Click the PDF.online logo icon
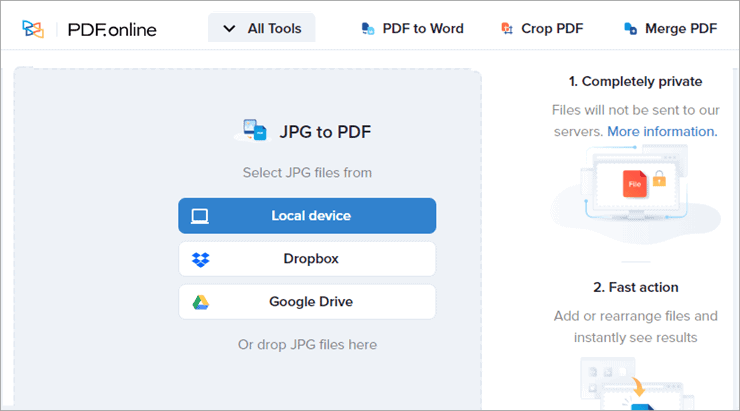The height and width of the screenshot is (411, 740). [x=33, y=29]
